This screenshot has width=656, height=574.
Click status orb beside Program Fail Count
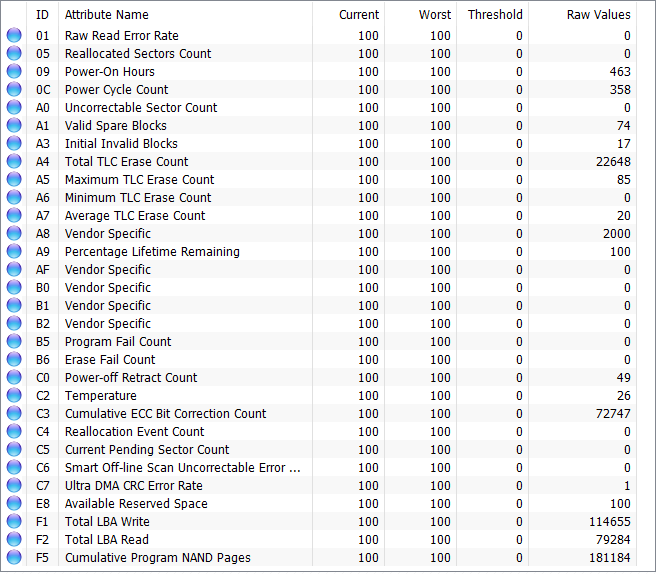click(14, 341)
